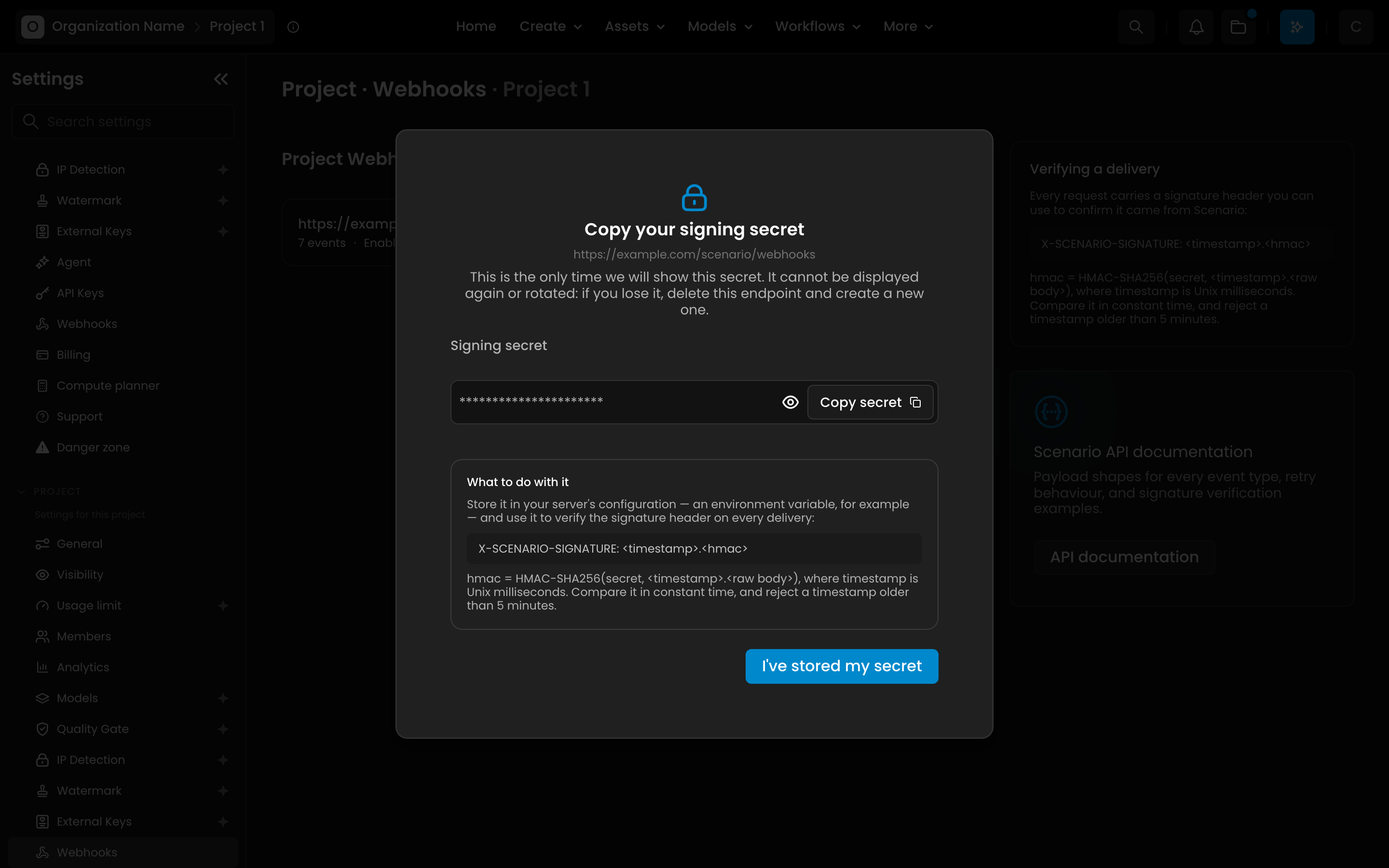Click the sparkle badge on sidebar Models row

223,699
